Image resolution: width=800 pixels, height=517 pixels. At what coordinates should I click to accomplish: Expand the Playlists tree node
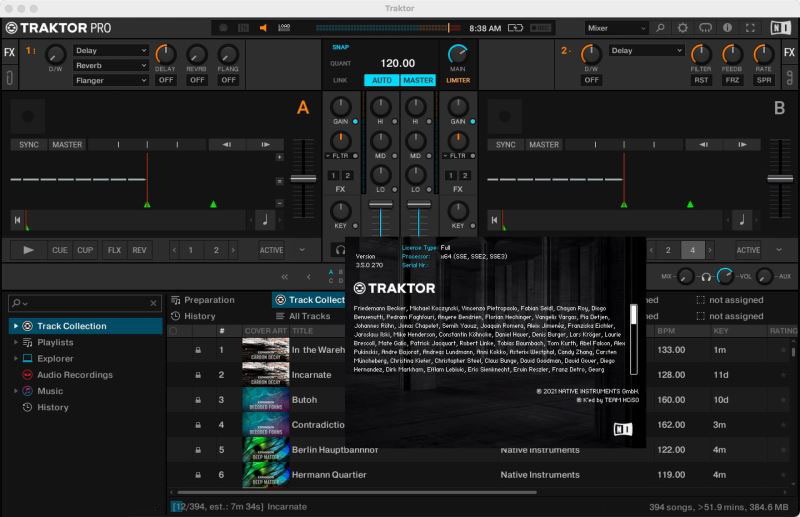pyautogui.click(x=16, y=342)
